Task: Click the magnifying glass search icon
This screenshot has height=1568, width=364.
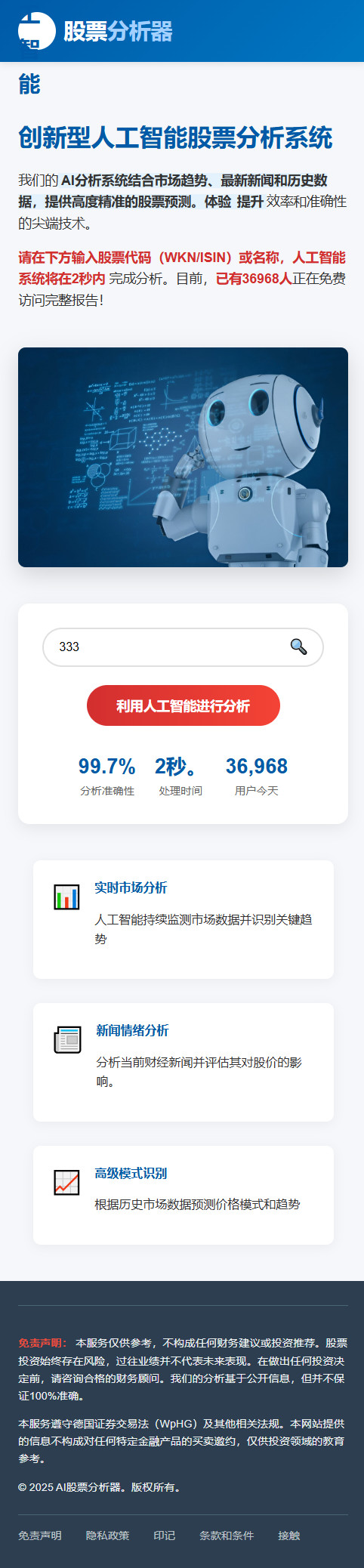Action: [x=299, y=647]
